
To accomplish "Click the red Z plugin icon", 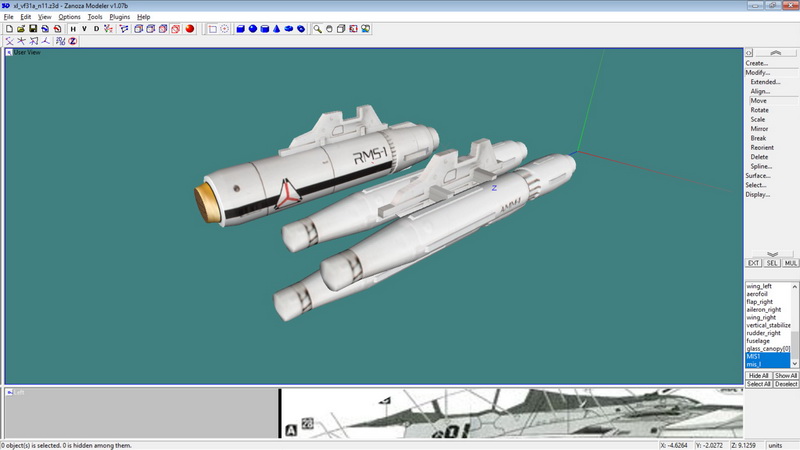I will click(x=72, y=41).
